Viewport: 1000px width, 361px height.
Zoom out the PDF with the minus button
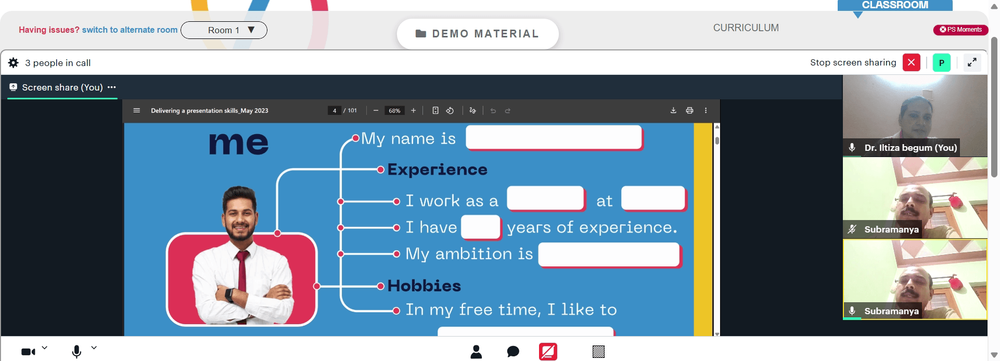[376, 110]
